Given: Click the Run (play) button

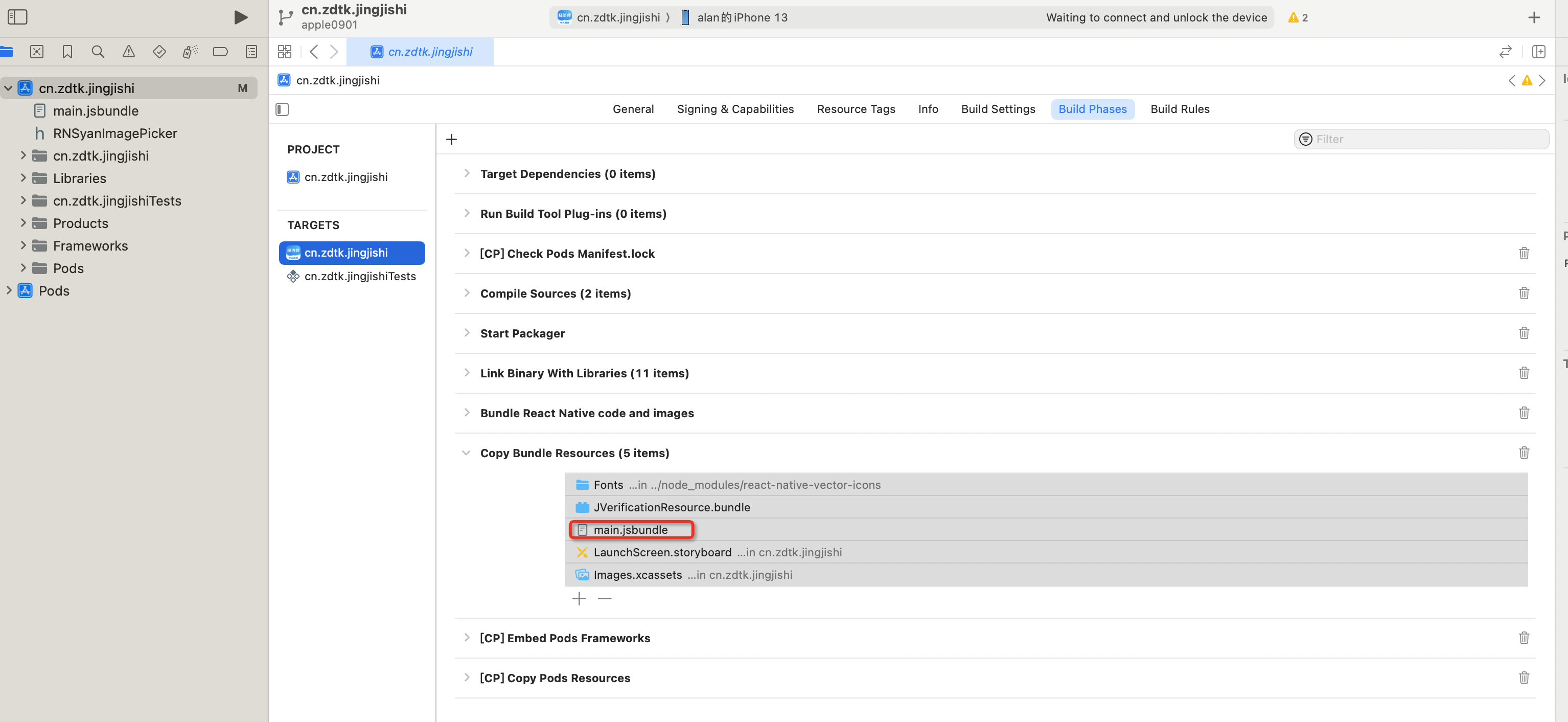Looking at the screenshot, I should (x=240, y=17).
